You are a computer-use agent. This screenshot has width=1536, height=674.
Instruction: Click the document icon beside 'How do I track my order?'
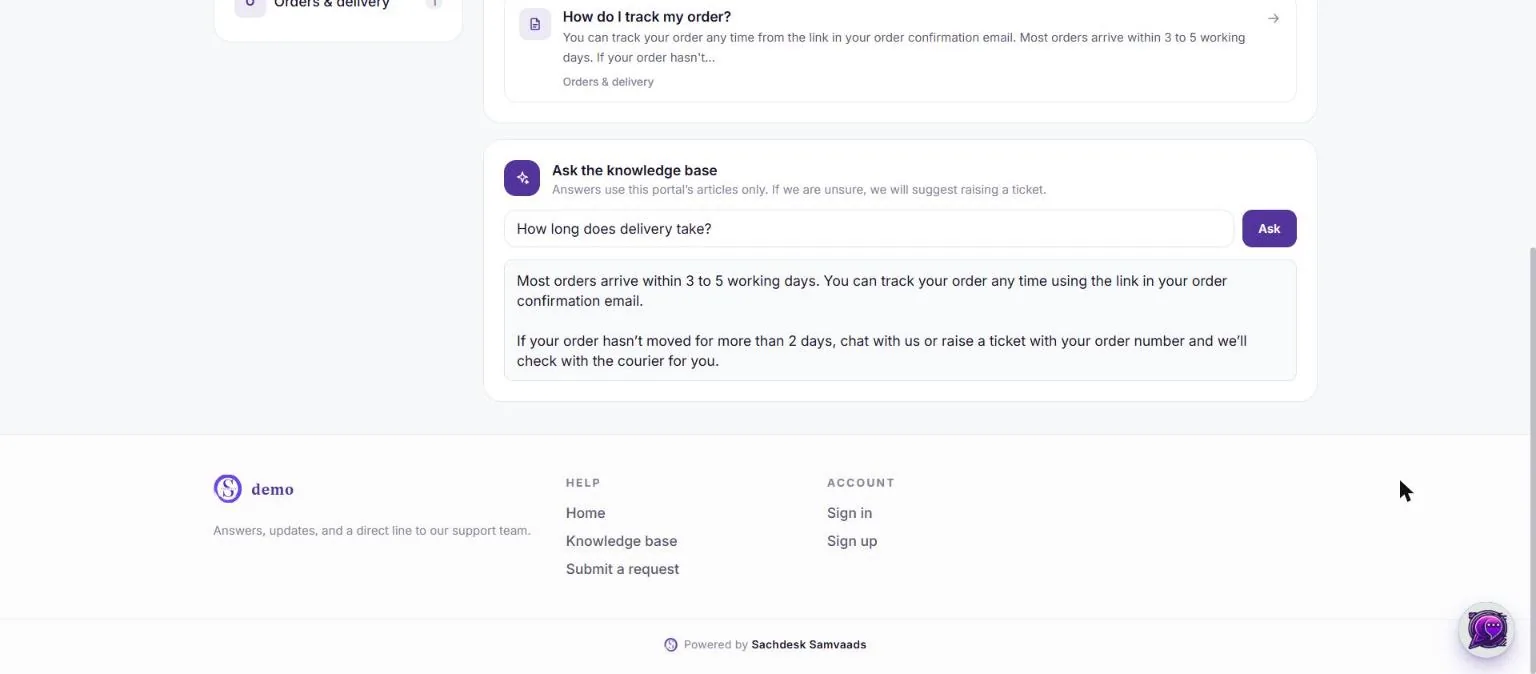pyautogui.click(x=535, y=24)
